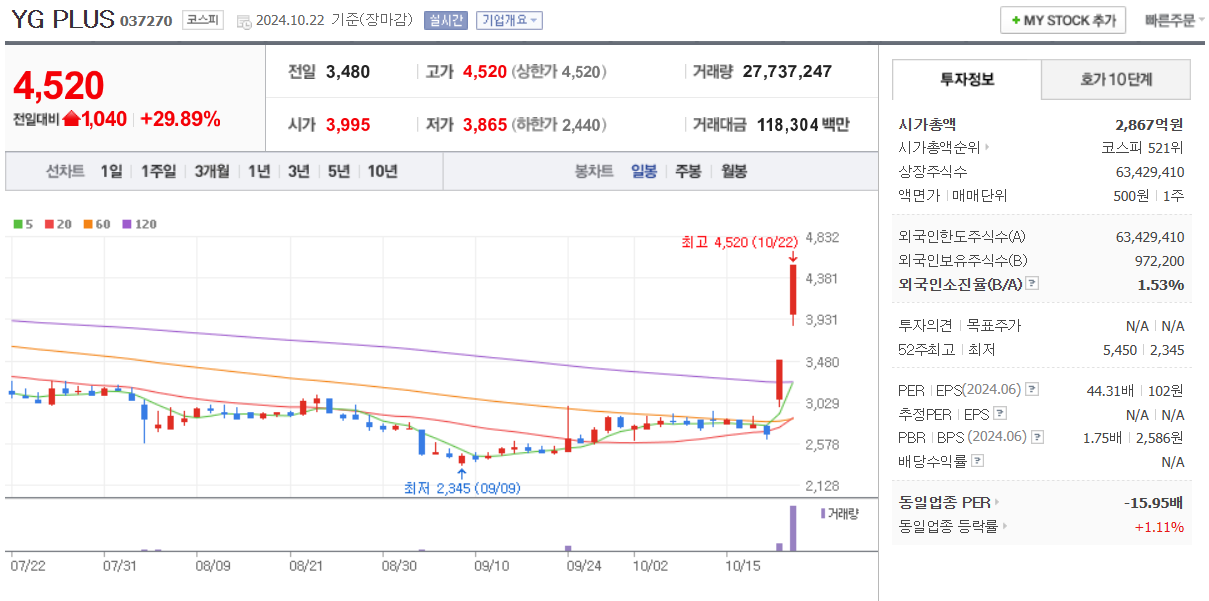
Task: Click the 최저 2,345 (09/09) chart marker
Action: click(462, 488)
